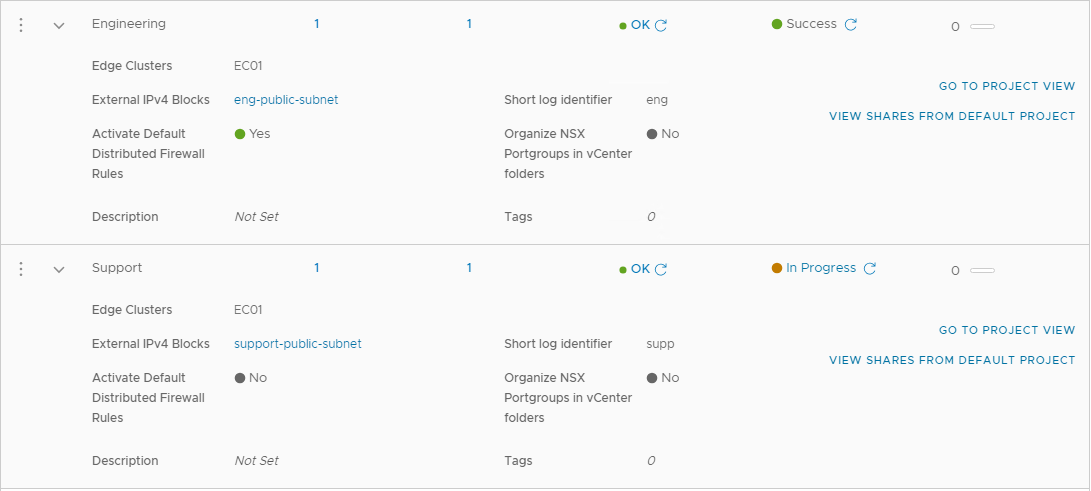Collapse the Support project row
Viewport: 1091px width, 491px height.
pos(59,270)
